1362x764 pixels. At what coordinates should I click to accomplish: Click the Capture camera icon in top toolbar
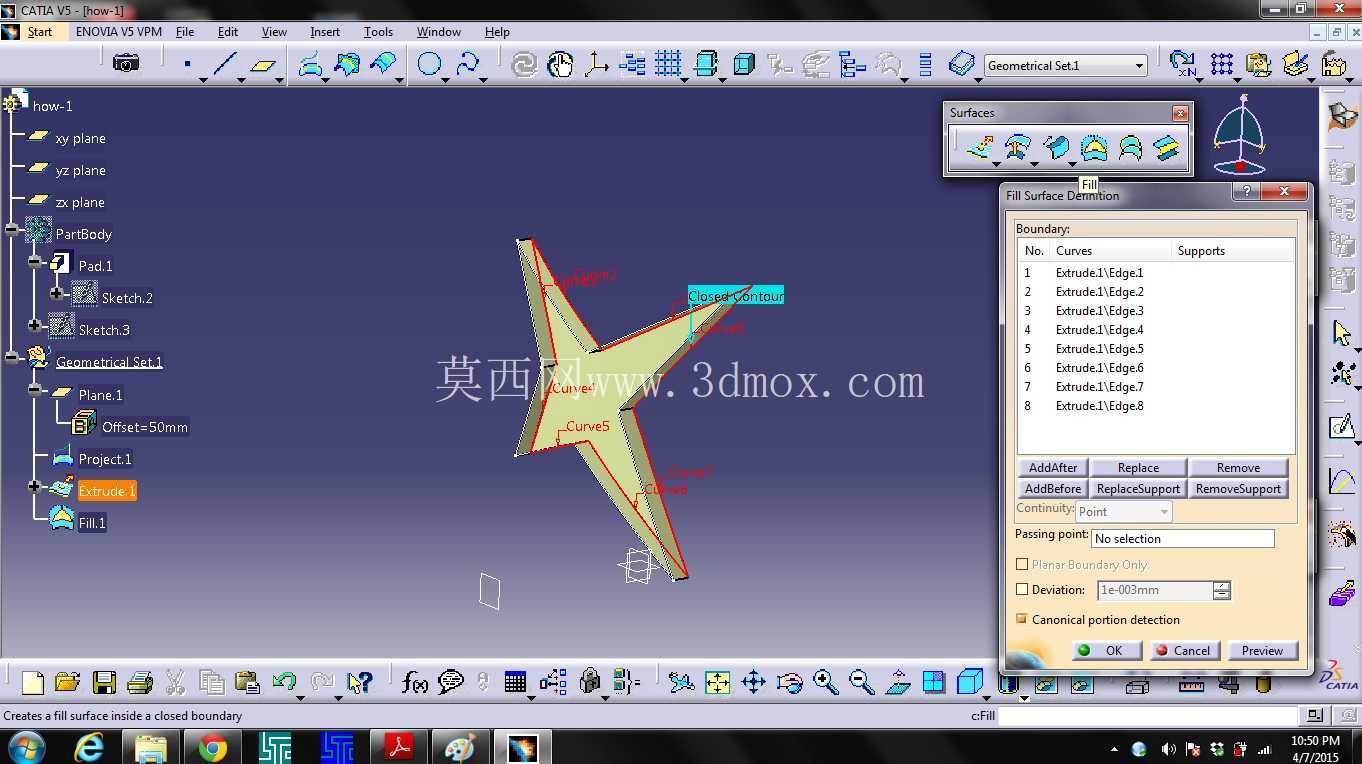point(126,64)
